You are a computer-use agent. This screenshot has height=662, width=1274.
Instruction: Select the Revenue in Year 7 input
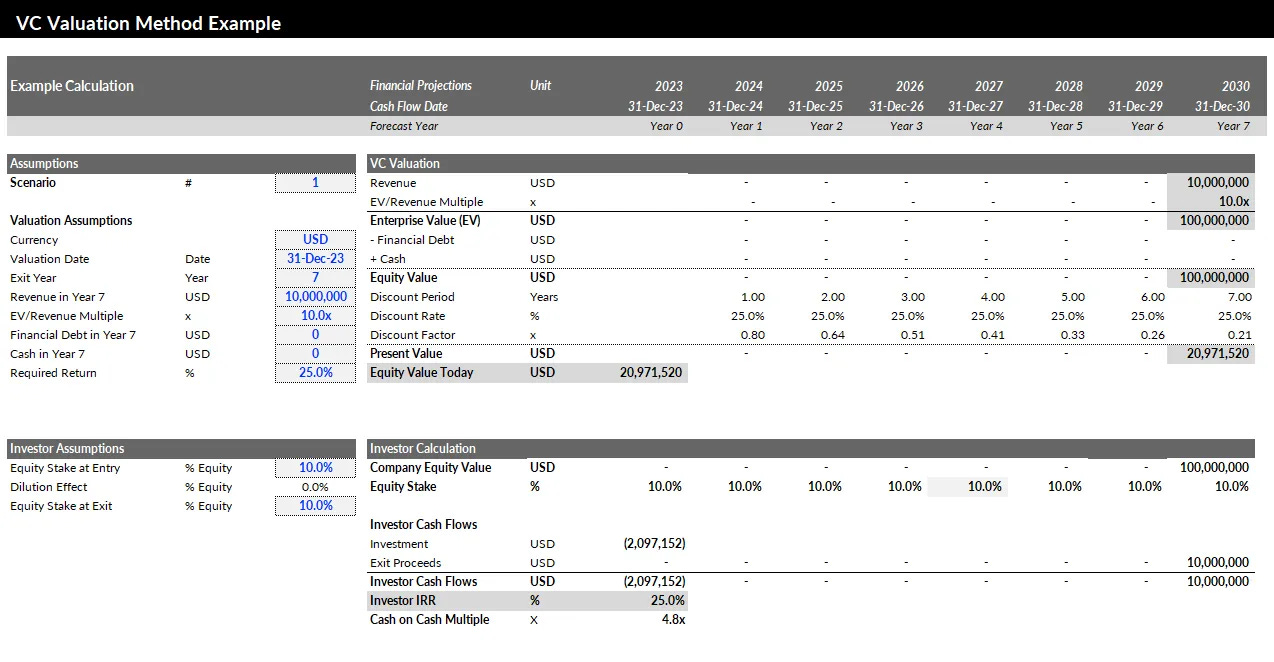315,296
